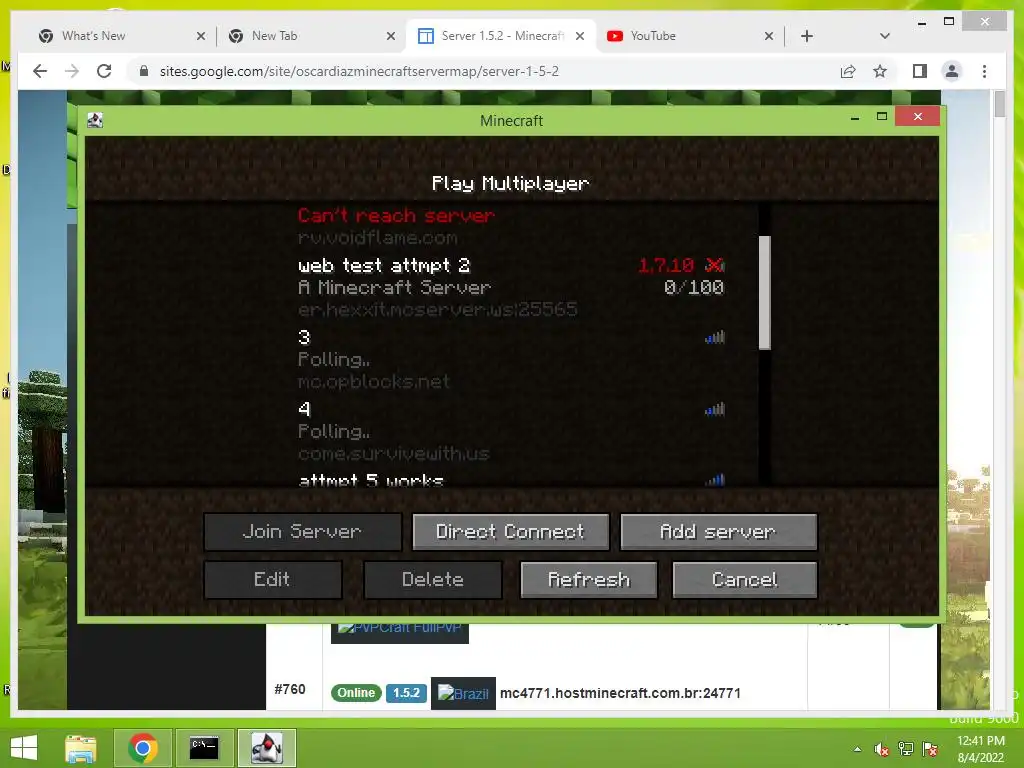Click the Join Server button
This screenshot has width=1024, height=768.
tap(302, 532)
